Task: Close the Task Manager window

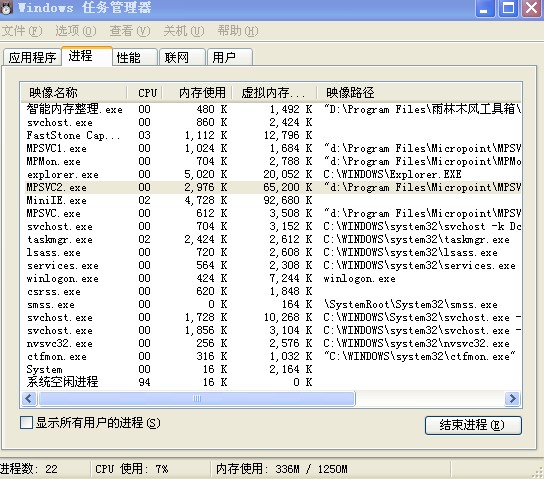Action: click(532, 8)
